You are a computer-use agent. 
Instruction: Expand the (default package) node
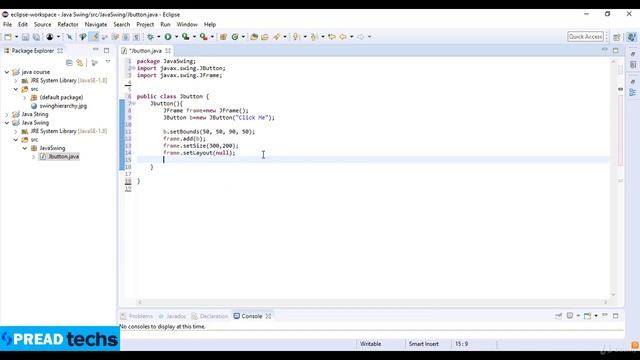click(24, 98)
